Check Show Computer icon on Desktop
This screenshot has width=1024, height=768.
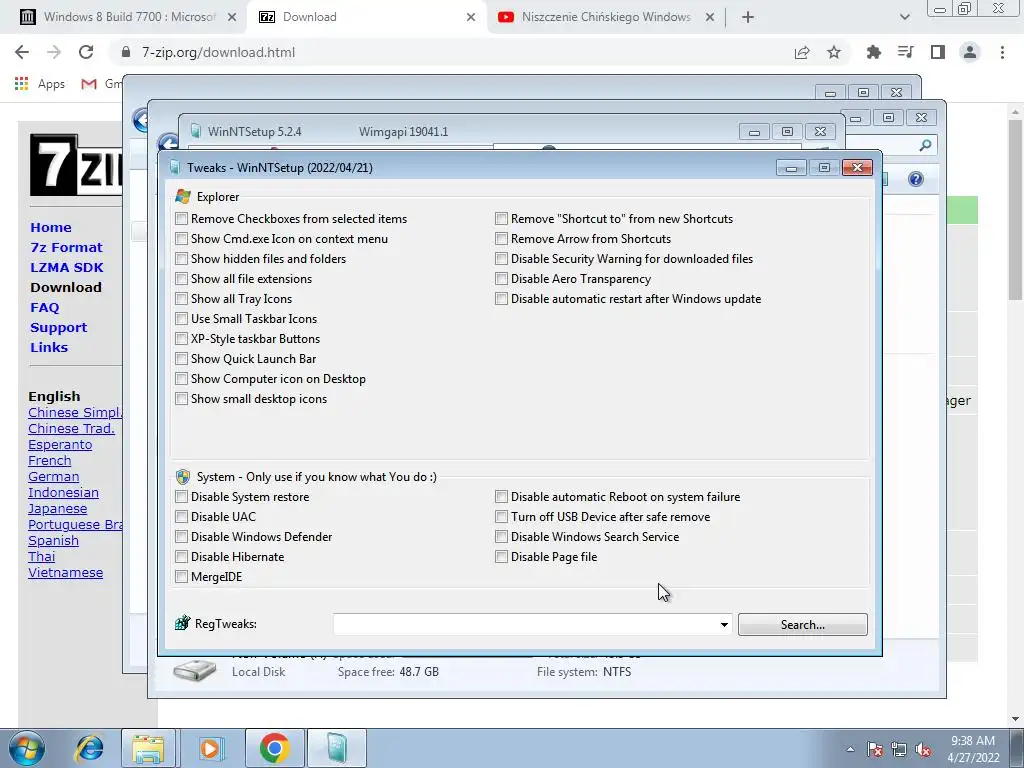coord(182,379)
